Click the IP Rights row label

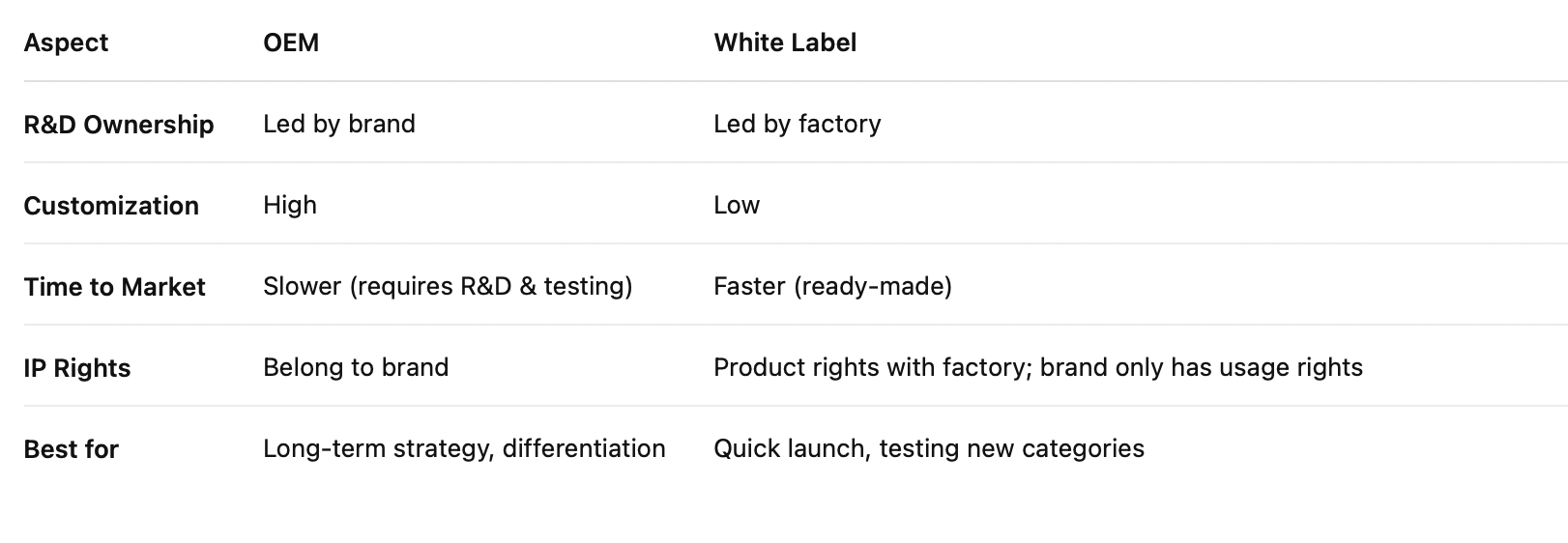pyautogui.click(x=77, y=368)
